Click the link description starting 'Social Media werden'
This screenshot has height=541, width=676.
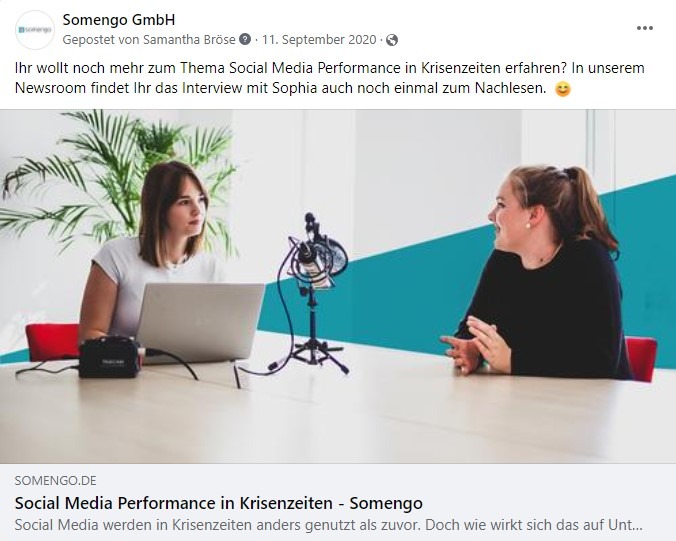(329, 525)
